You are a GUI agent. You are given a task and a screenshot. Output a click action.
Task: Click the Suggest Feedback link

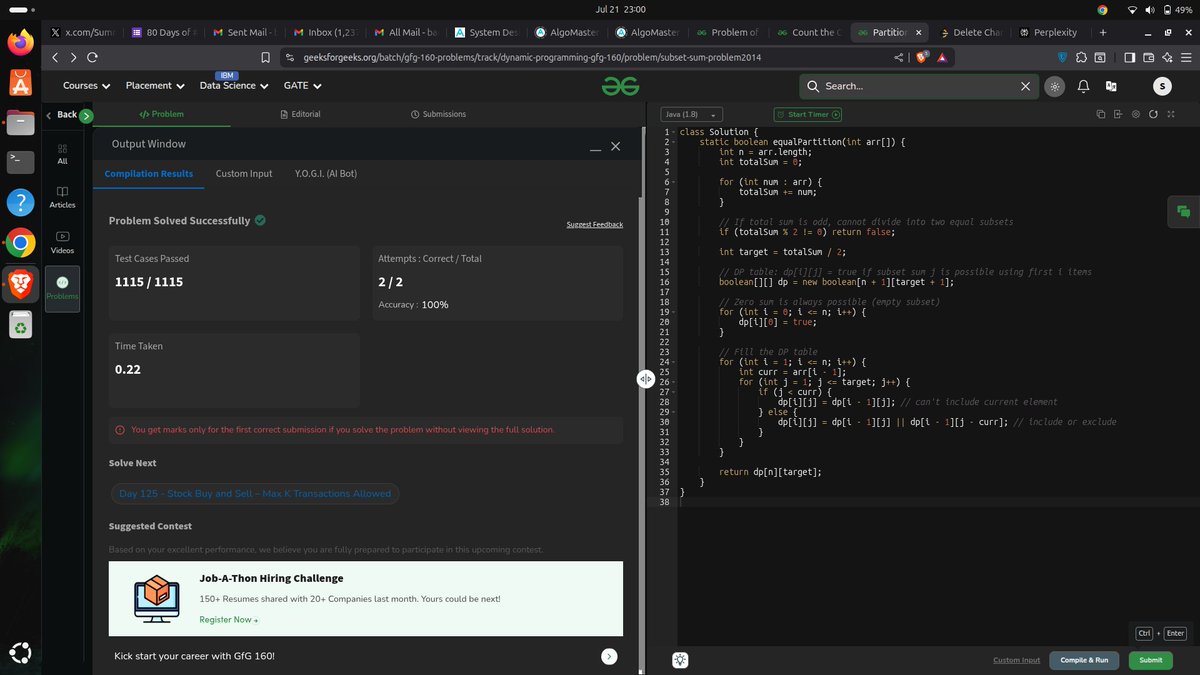coord(594,225)
